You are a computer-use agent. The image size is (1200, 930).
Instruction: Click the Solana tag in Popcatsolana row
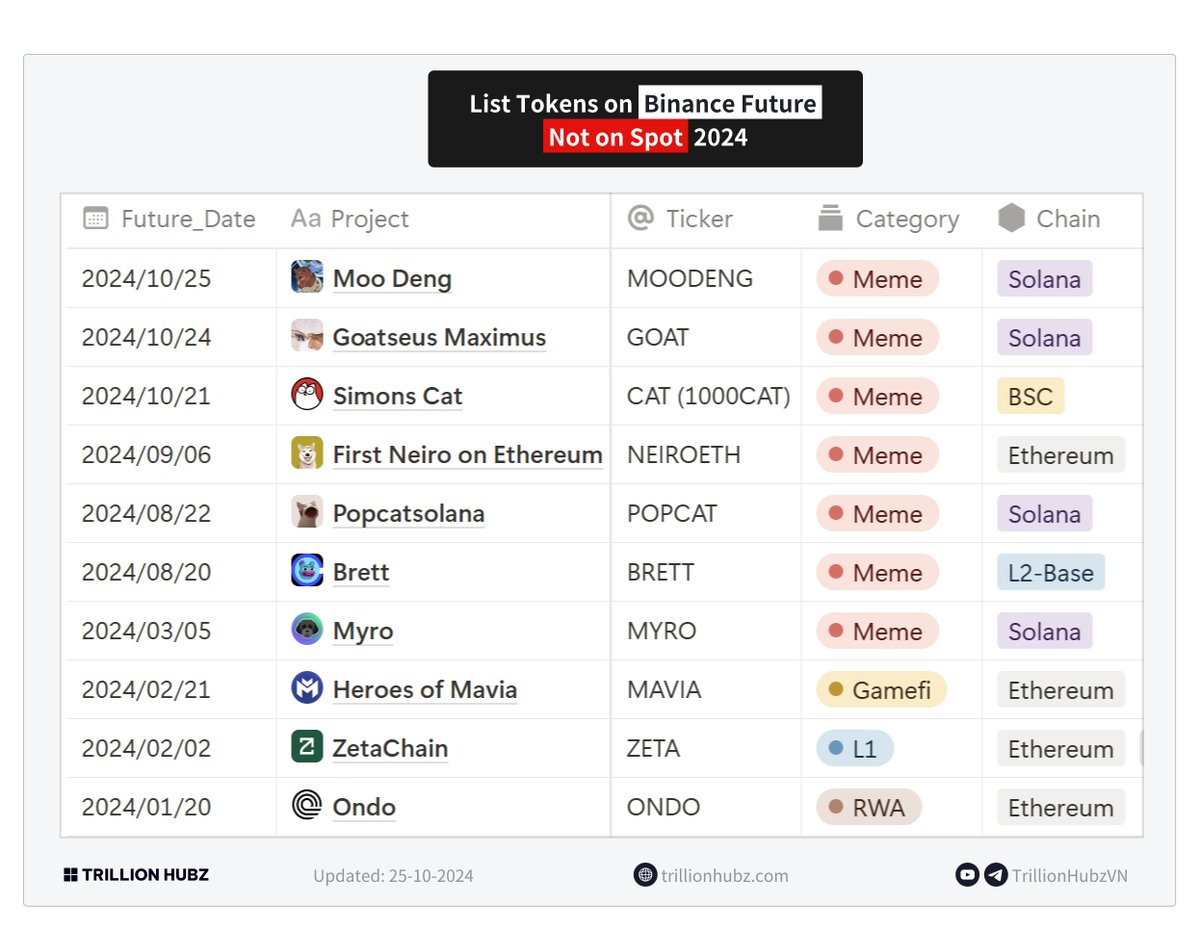point(1044,514)
